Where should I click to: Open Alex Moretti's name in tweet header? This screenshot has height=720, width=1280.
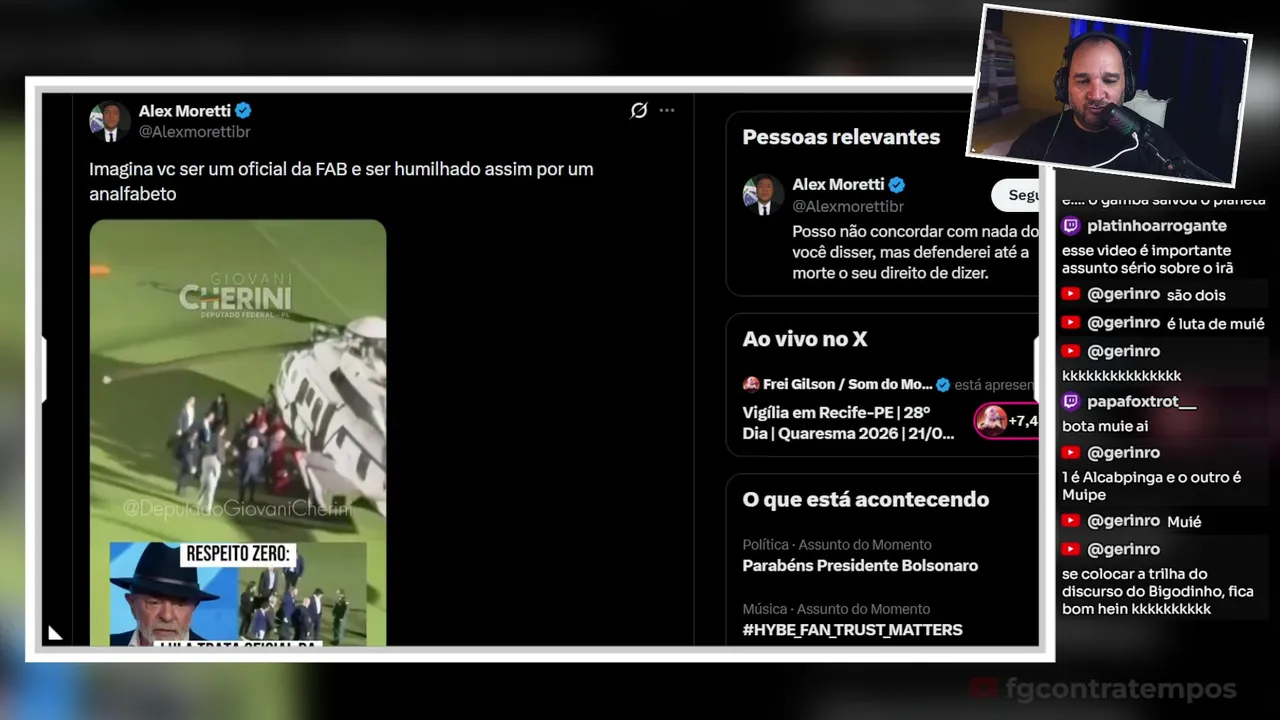tap(184, 111)
